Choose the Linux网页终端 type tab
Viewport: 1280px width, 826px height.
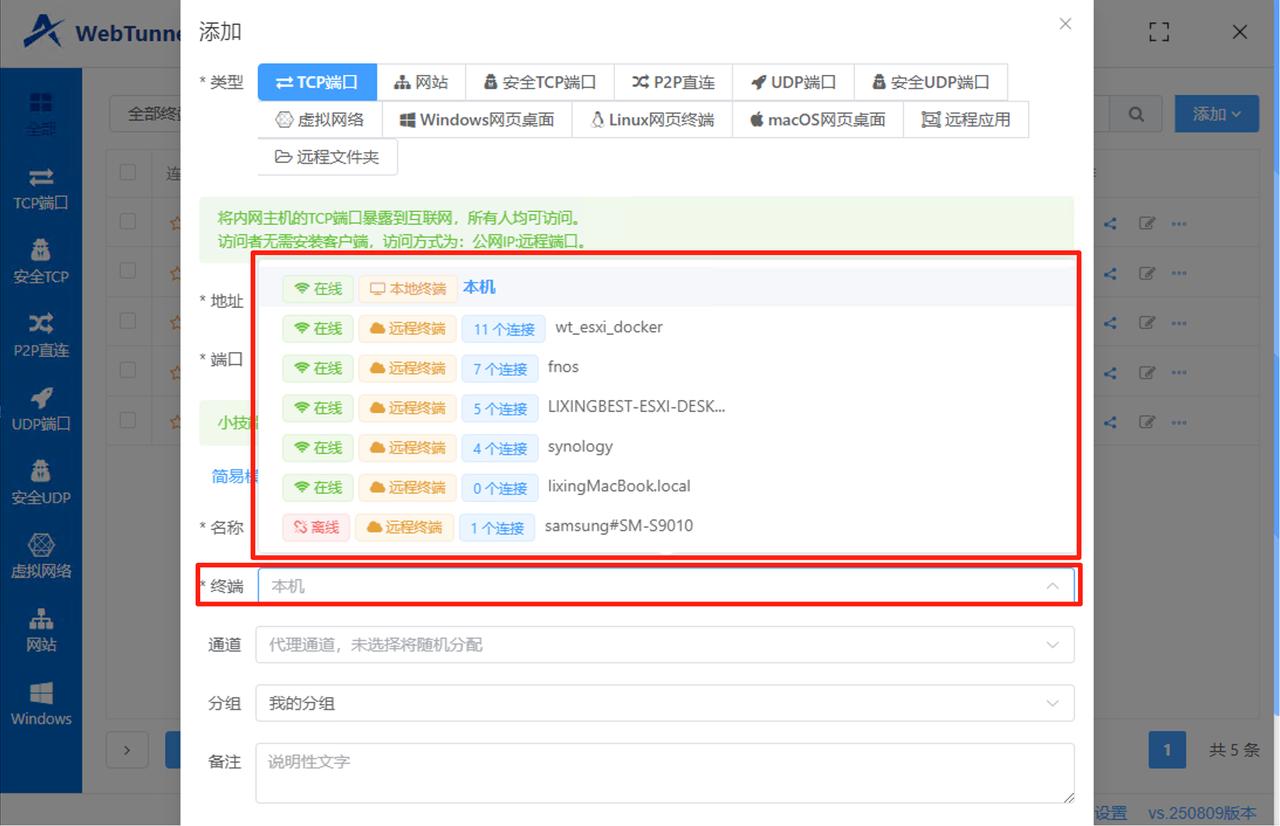pyautogui.click(x=653, y=120)
